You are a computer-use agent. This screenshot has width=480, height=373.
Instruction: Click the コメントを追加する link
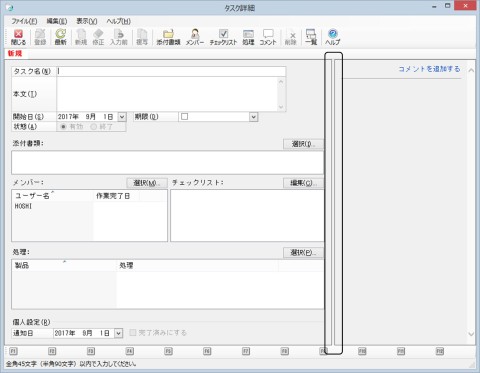[x=429, y=69]
